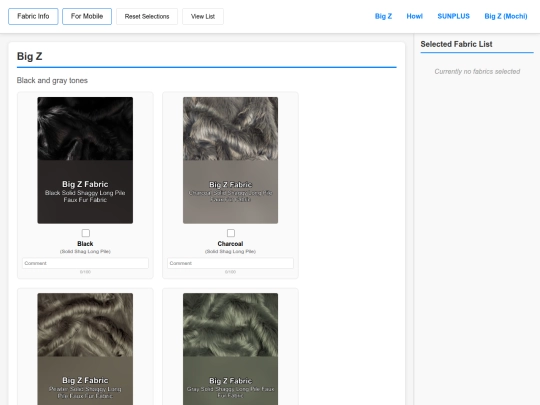Check the Black fabric checkbox
Screen dimensions: 540x405
(x=86, y=233)
